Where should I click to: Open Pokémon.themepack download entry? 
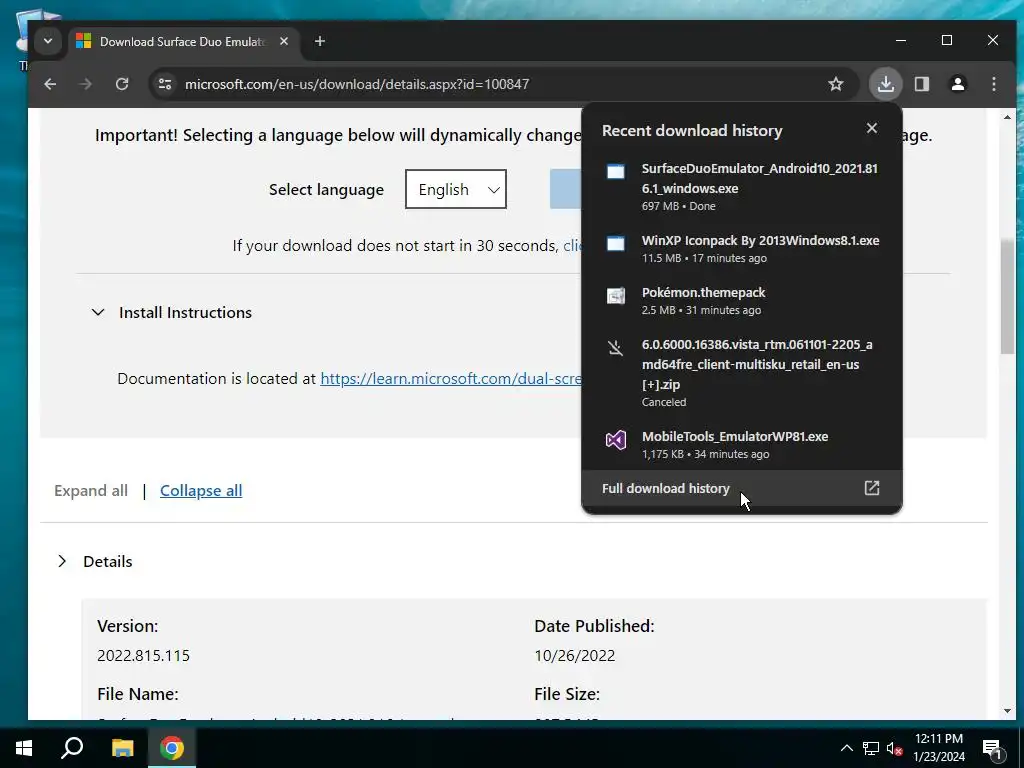tap(741, 300)
